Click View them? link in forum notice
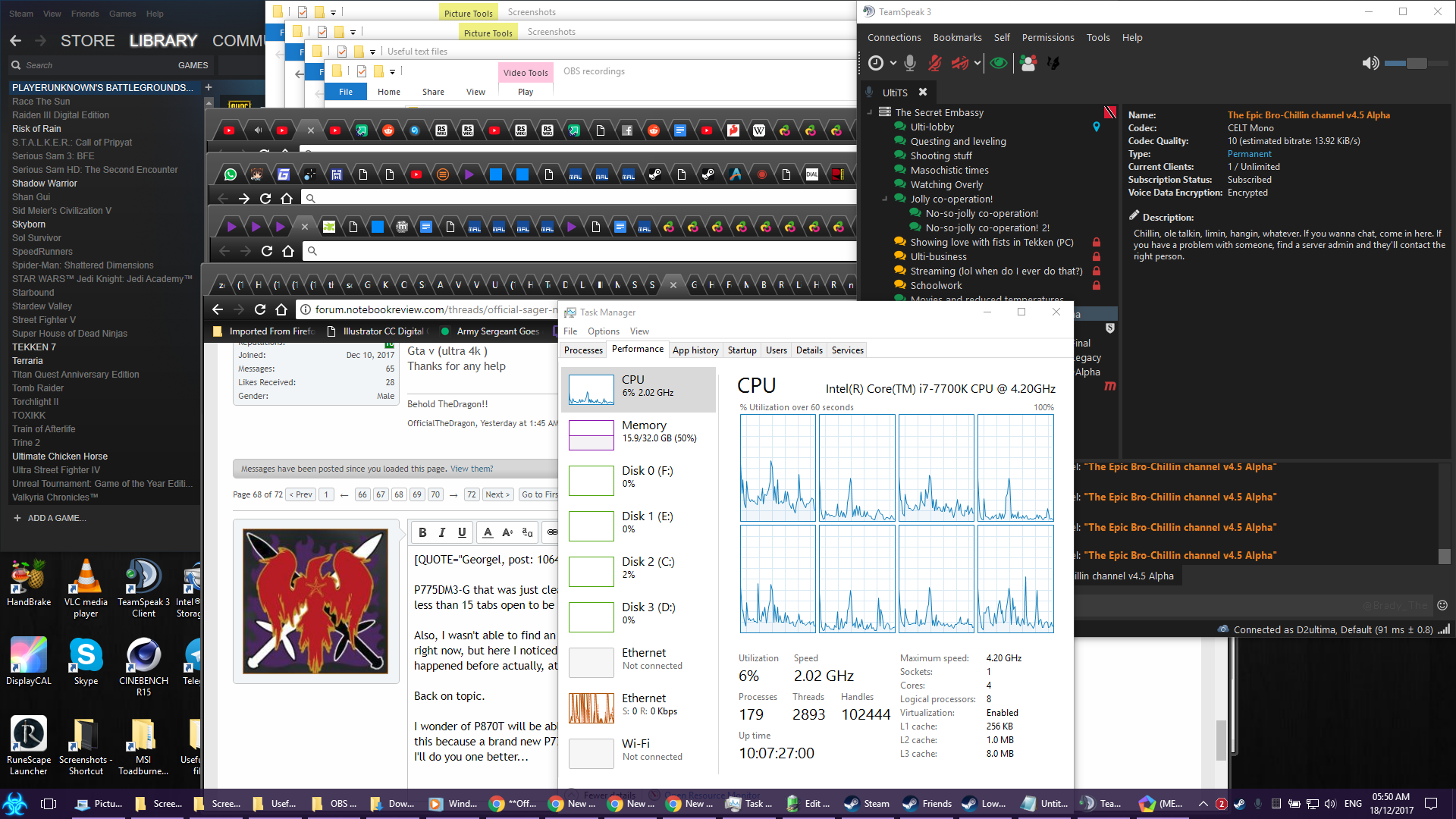This screenshot has width=1456, height=819. tap(472, 469)
